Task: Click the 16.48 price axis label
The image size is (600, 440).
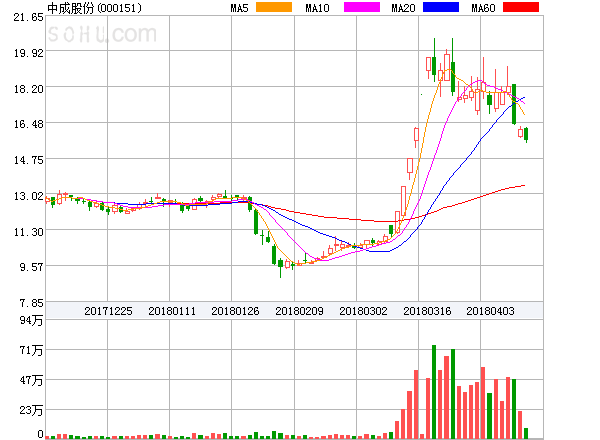Action: (29, 124)
